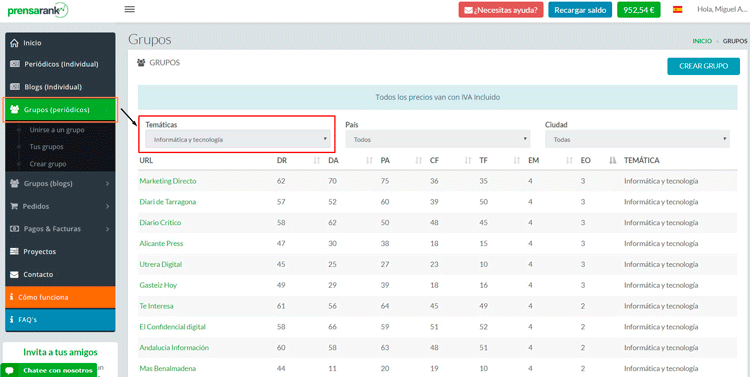Open the Marketing Directo link
Screen dimensions: 750x377
[x=168, y=181]
